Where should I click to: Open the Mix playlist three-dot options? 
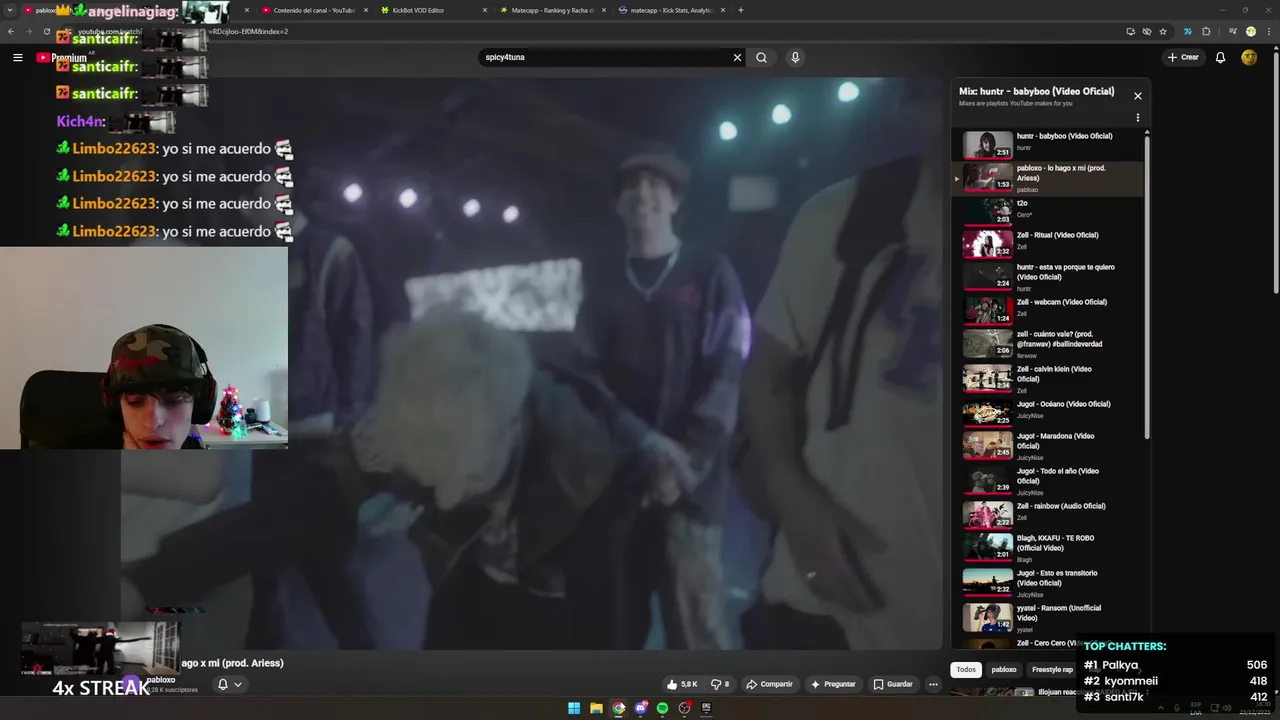click(1137, 118)
